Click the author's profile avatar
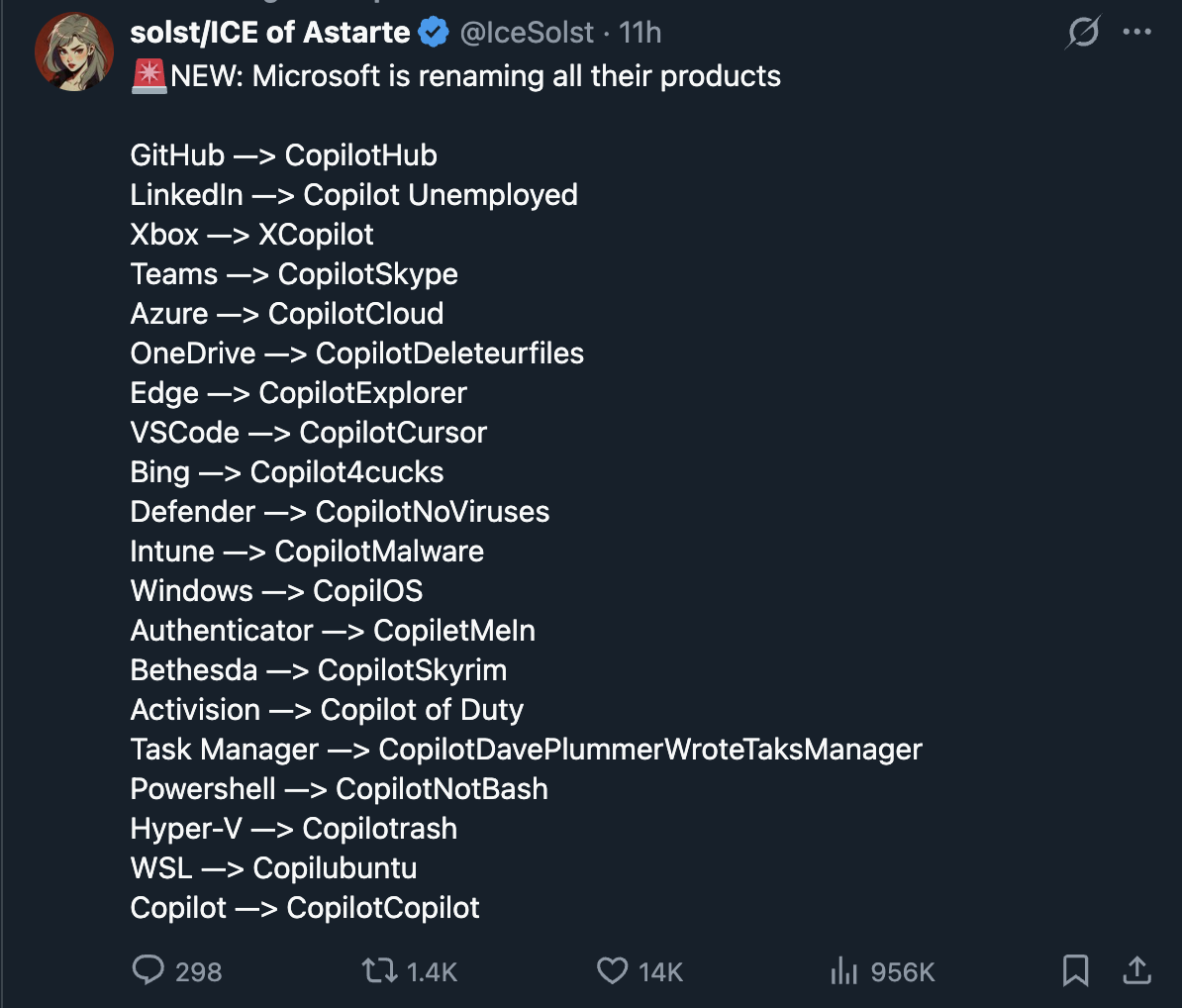The width and height of the screenshot is (1182, 1008). (74, 51)
